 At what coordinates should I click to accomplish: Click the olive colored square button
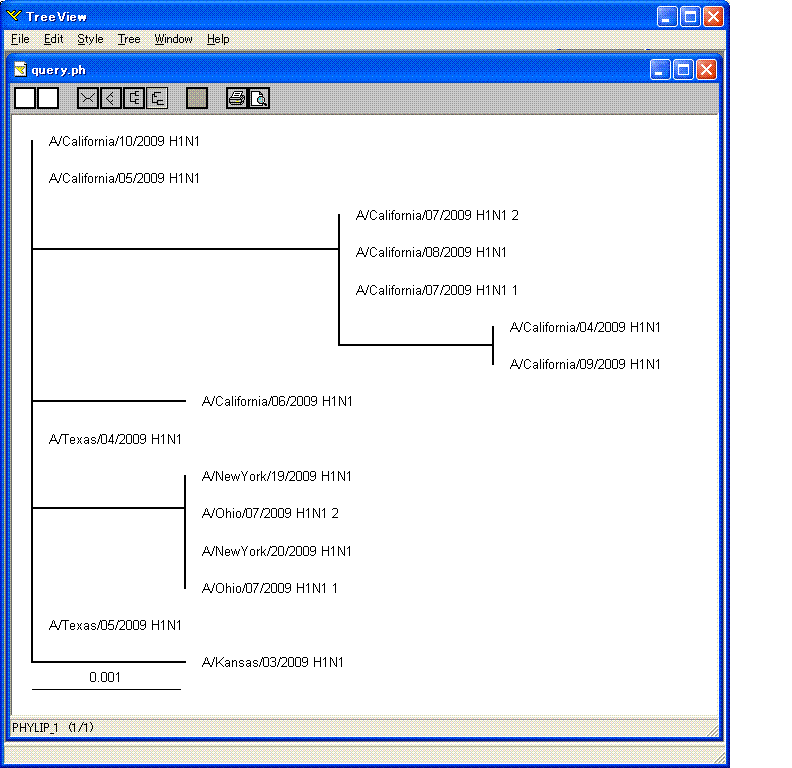197,98
